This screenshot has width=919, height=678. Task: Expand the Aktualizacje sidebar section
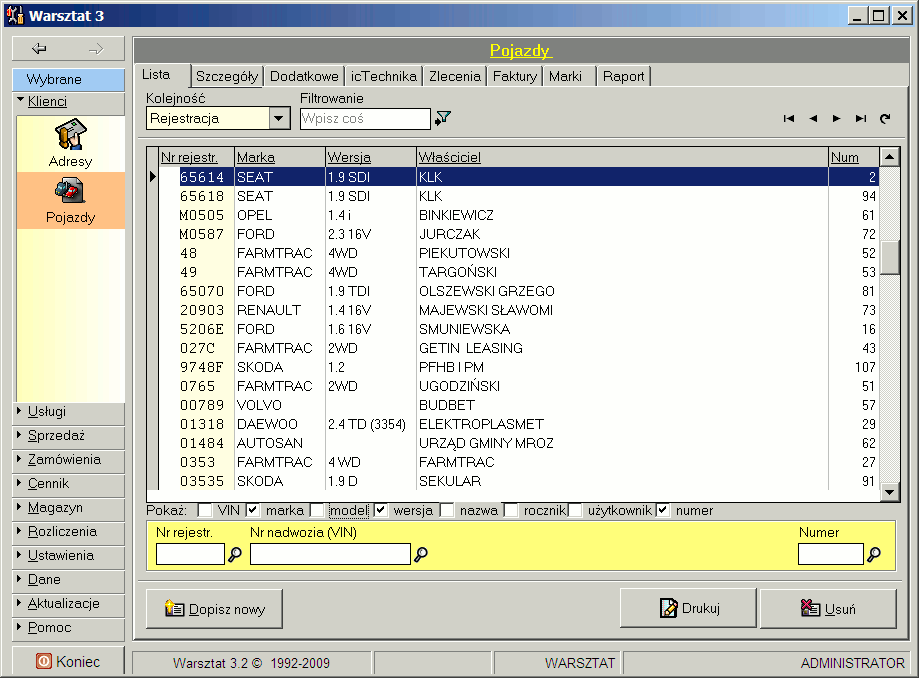pyautogui.click(x=69, y=604)
